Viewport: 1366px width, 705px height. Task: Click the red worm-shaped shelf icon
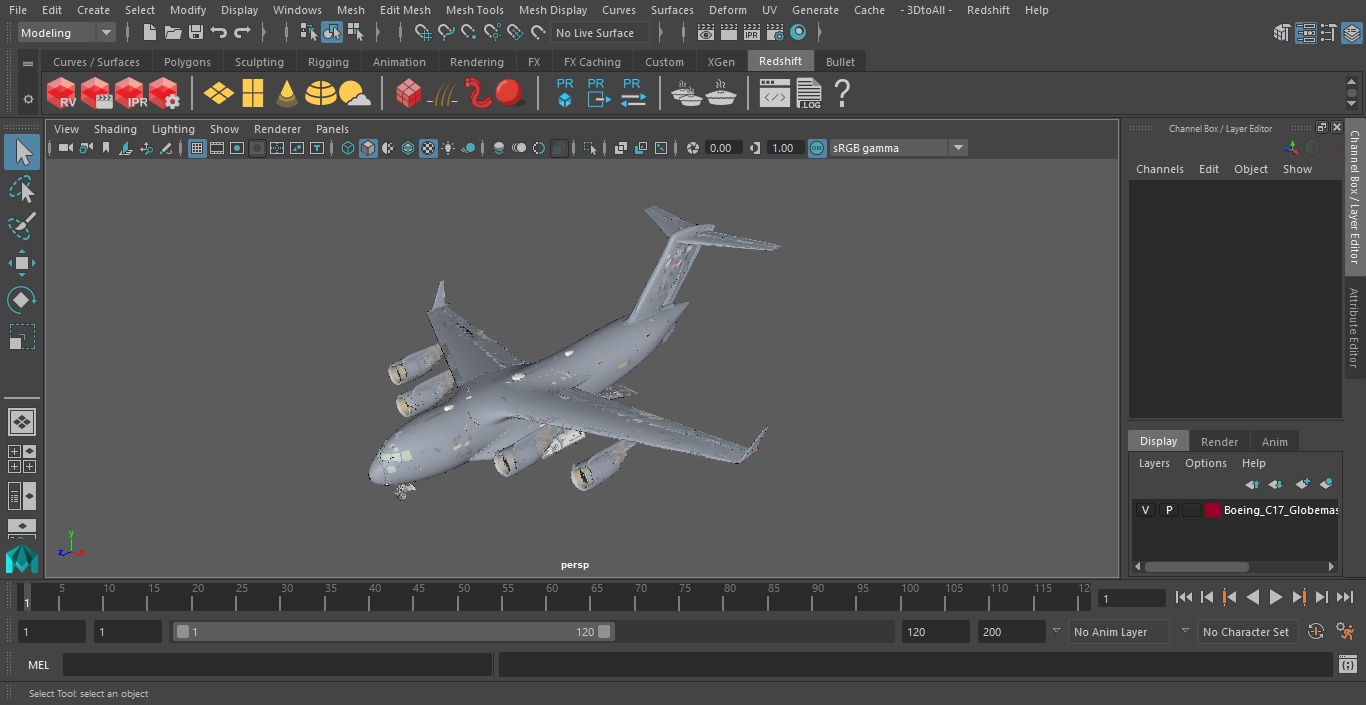coord(478,93)
